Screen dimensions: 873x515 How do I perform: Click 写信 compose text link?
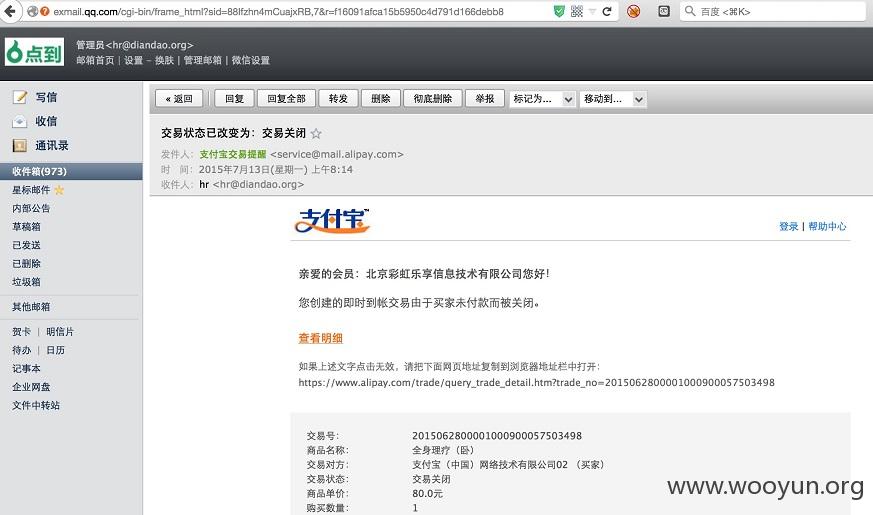[x=46, y=97]
